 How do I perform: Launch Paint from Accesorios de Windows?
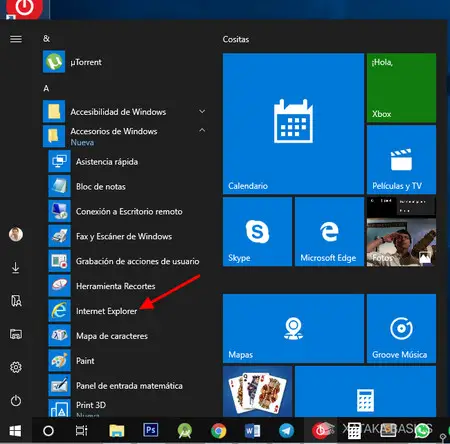(x=127, y=361)
